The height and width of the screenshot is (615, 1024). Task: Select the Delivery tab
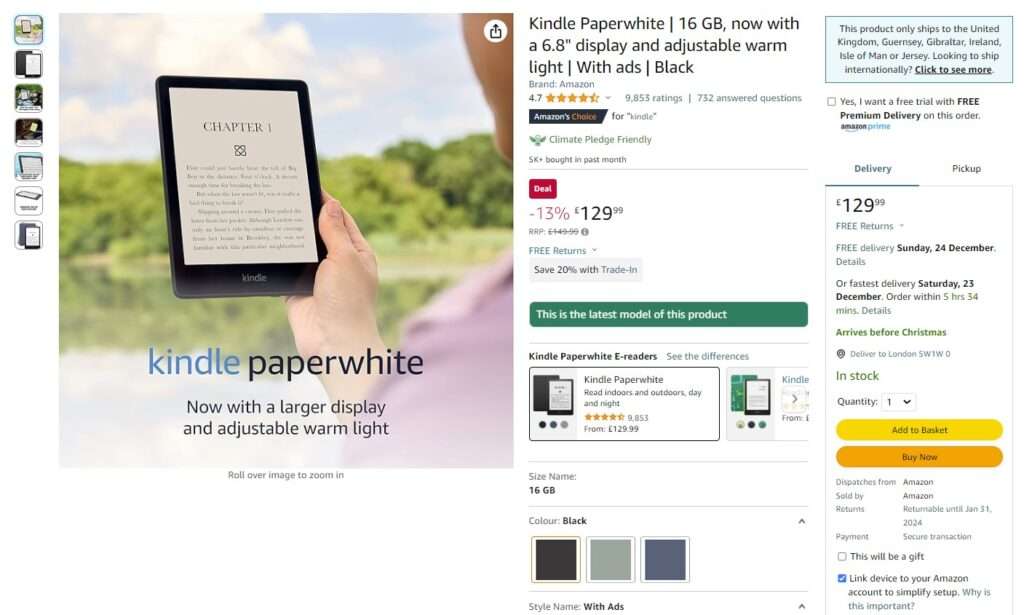[x=872, y=168]
